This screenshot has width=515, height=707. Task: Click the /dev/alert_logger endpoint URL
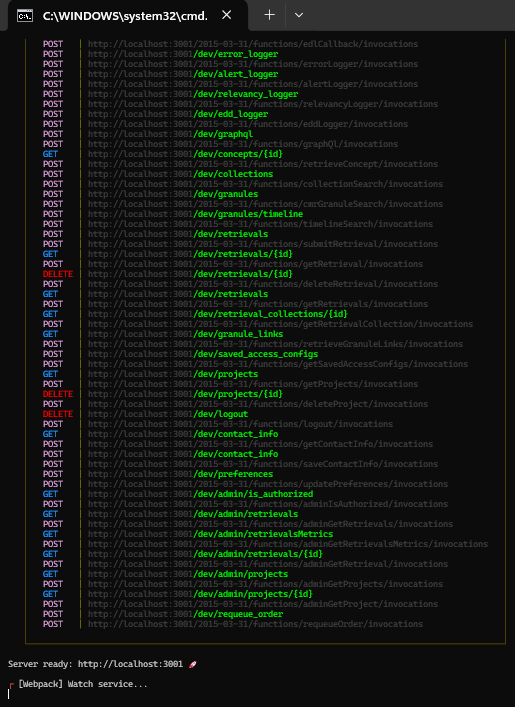[183, 74]
